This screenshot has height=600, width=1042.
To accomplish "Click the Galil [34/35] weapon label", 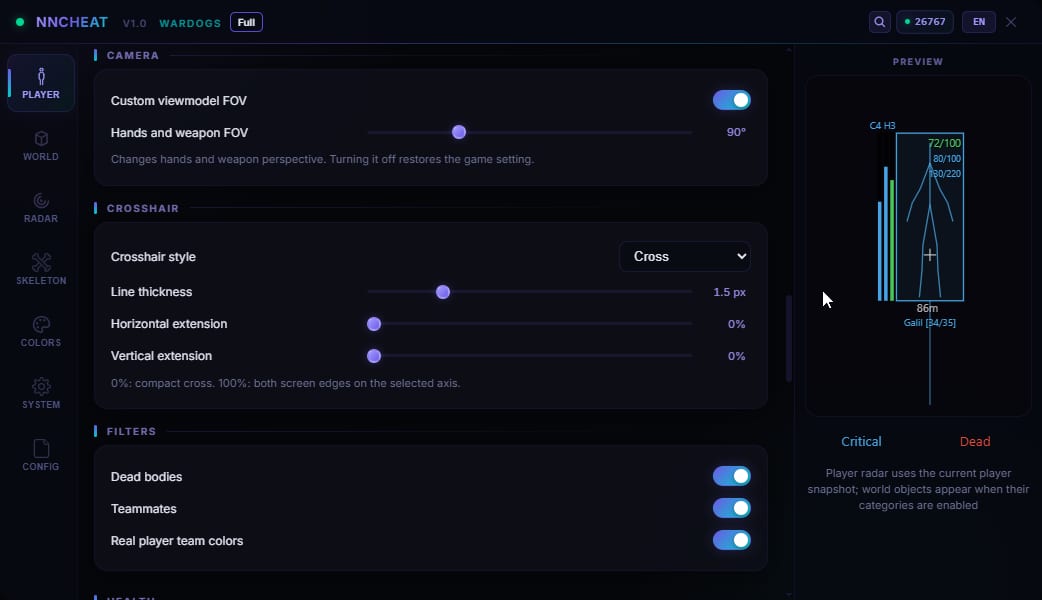I will pos(930,323).
